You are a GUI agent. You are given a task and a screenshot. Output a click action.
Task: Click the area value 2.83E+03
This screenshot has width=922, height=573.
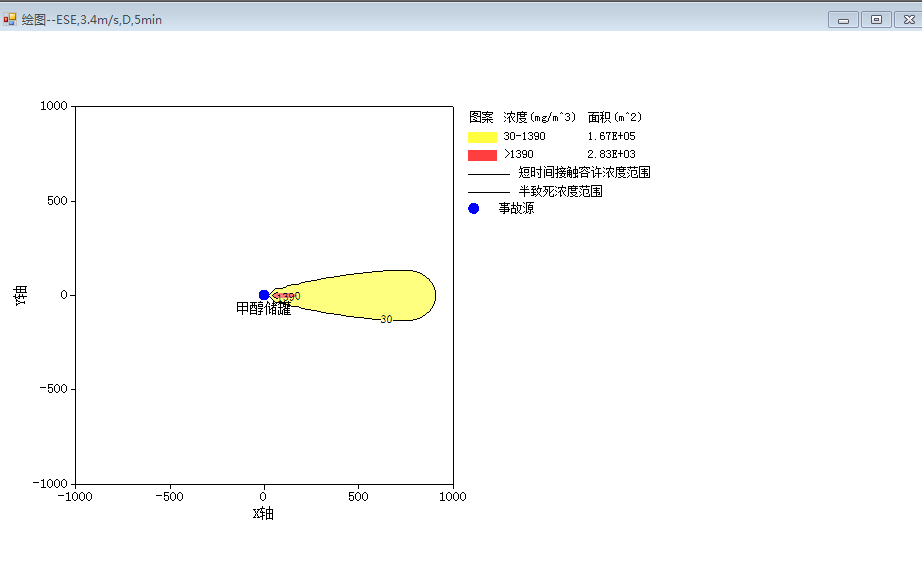point(612,154)
